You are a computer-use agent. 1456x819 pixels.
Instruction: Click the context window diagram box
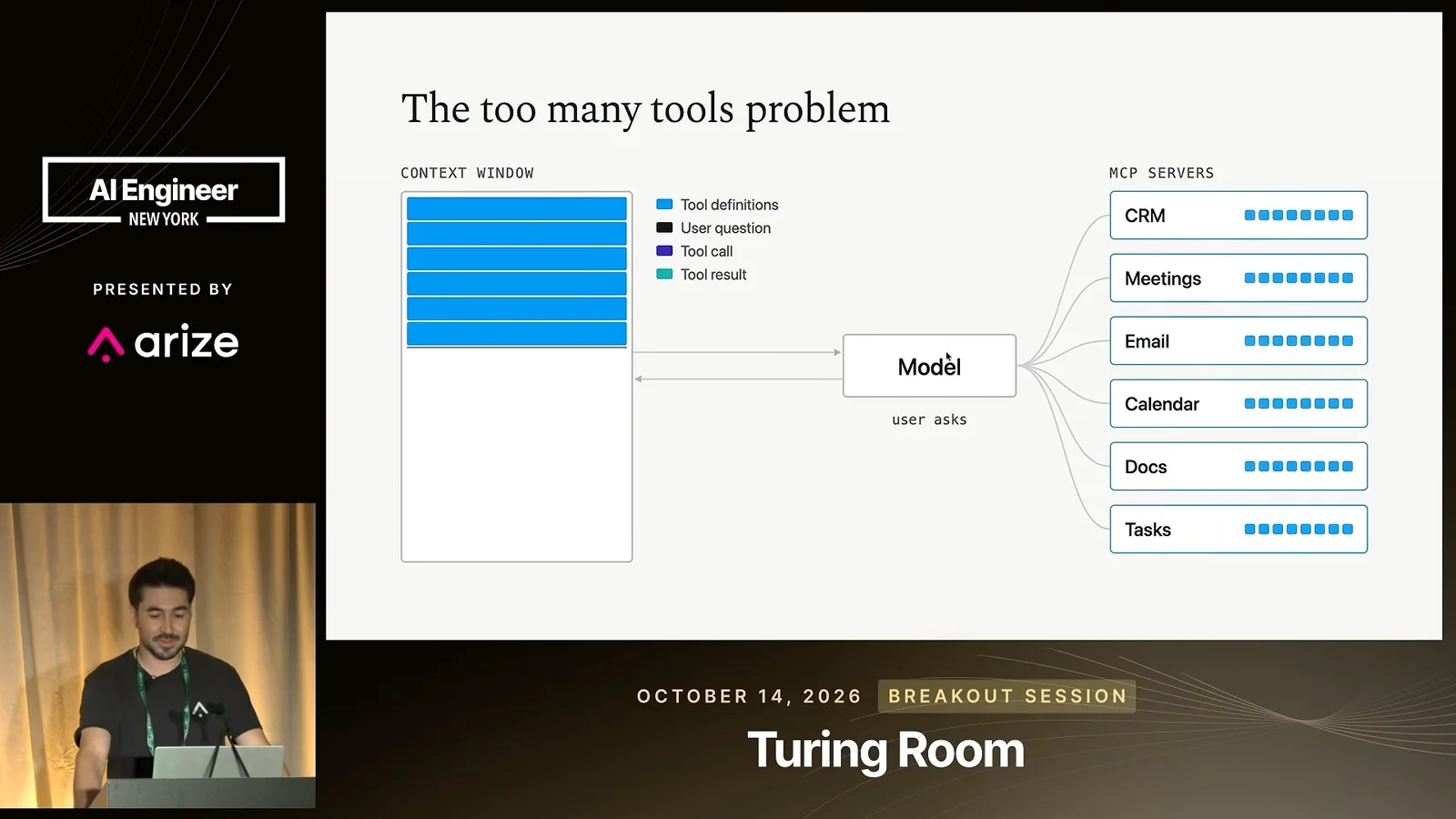point(517,377)
